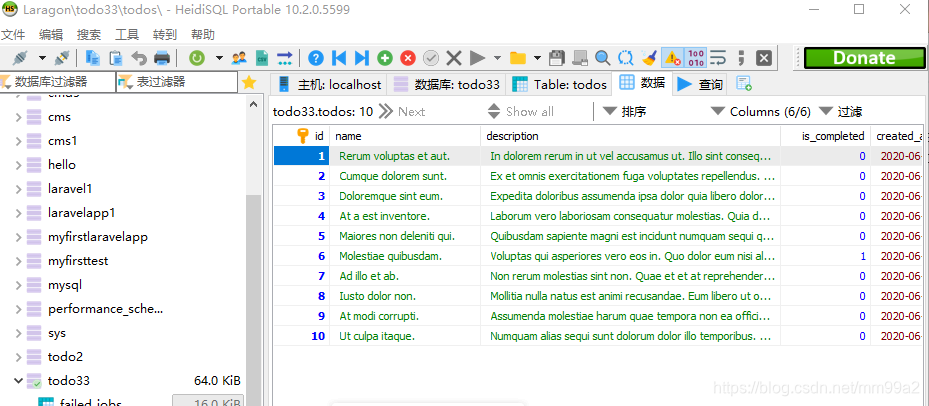Select the 'Molestiae quibusdam.' name cell

pyautogui.click(x=405, y=256)
